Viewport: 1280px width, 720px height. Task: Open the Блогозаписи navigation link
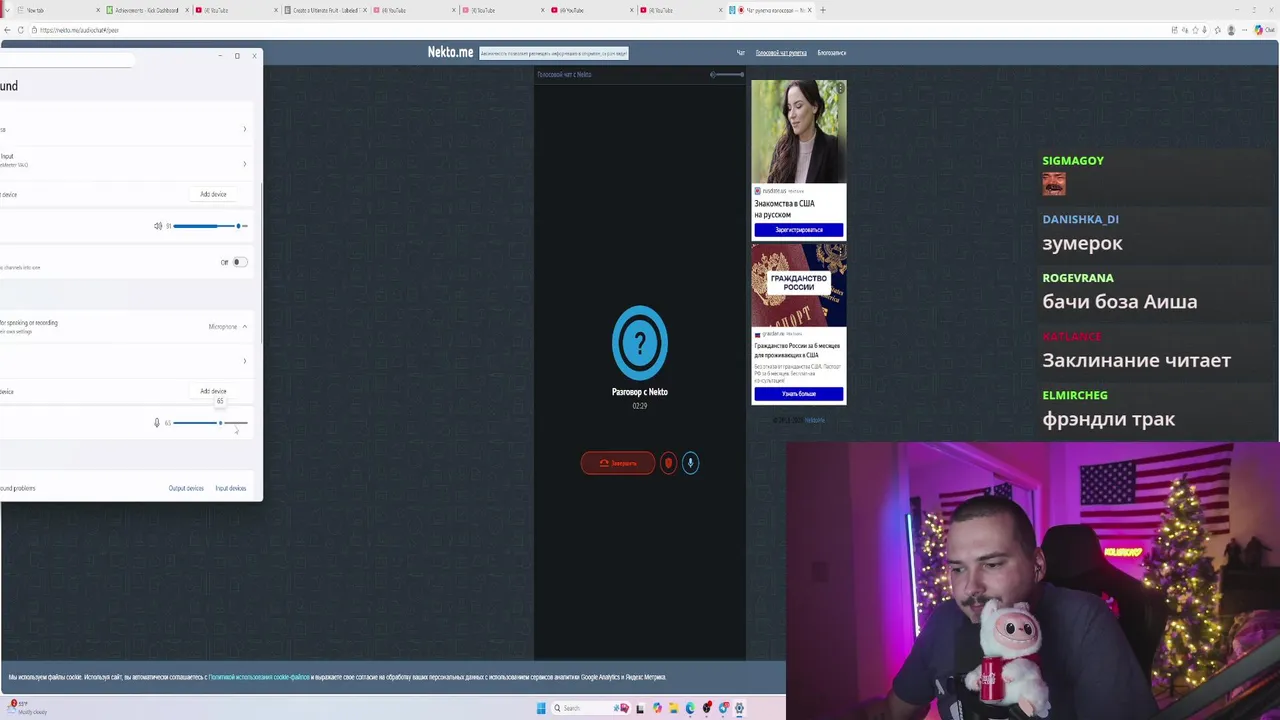click(831, 53)
